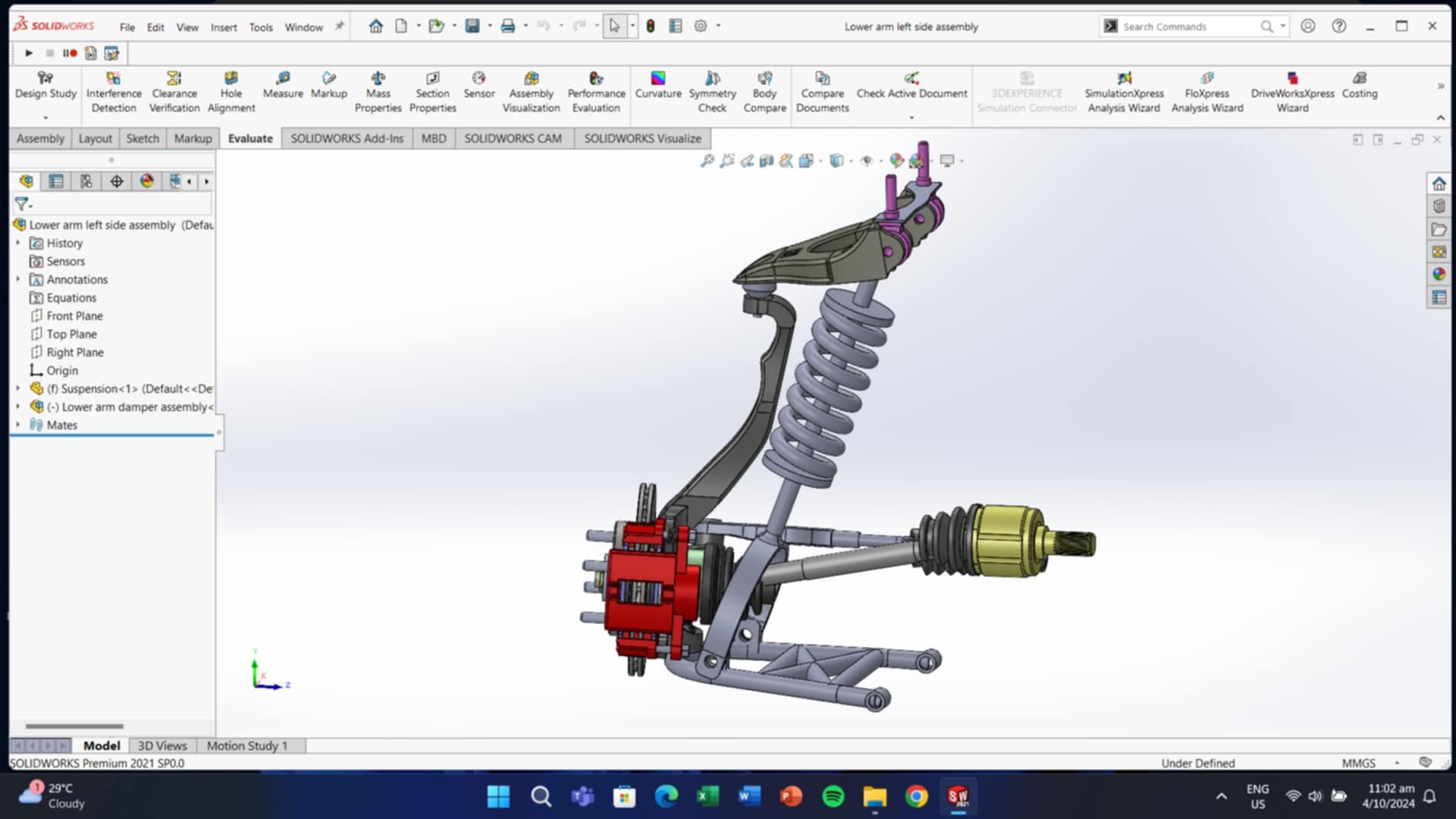Click the record macro button
Image resolution: width=1456 pixels, height=819 pixels.
coord(70,53)
